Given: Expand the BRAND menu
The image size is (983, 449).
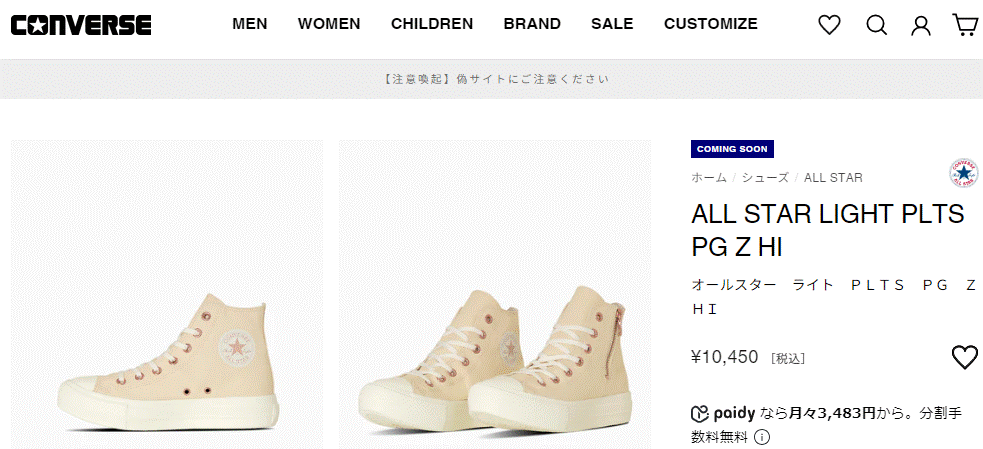Looking at the screenshot, I should (x=532, y=24).
